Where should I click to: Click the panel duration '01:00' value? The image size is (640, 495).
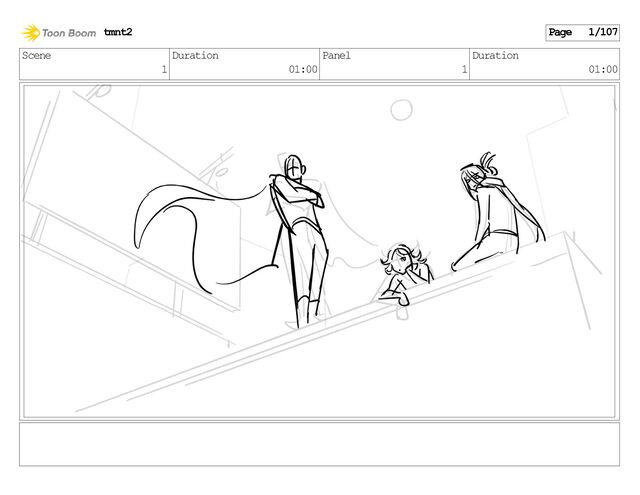point(603,69)
